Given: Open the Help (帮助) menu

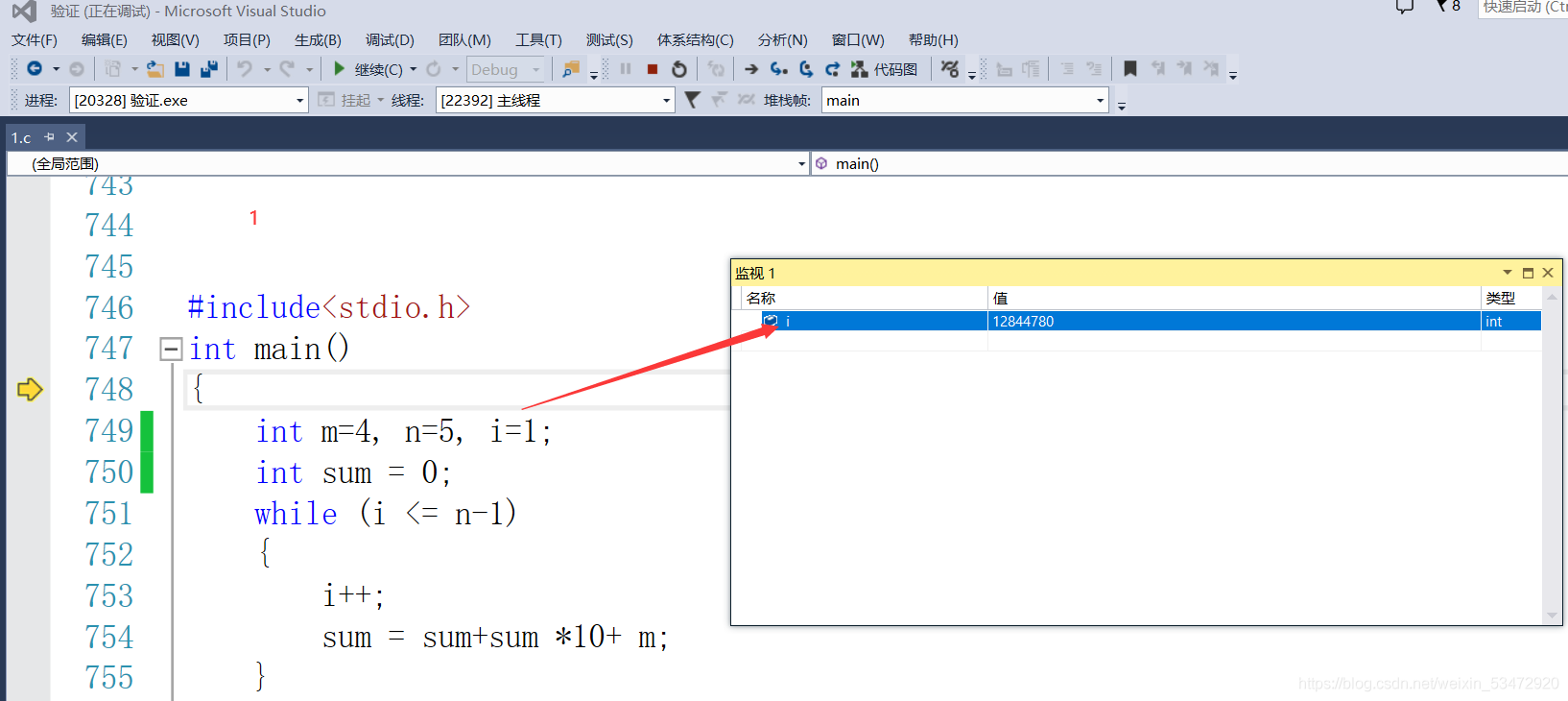Looking at the screenshot, I should [x=933, y=39].
